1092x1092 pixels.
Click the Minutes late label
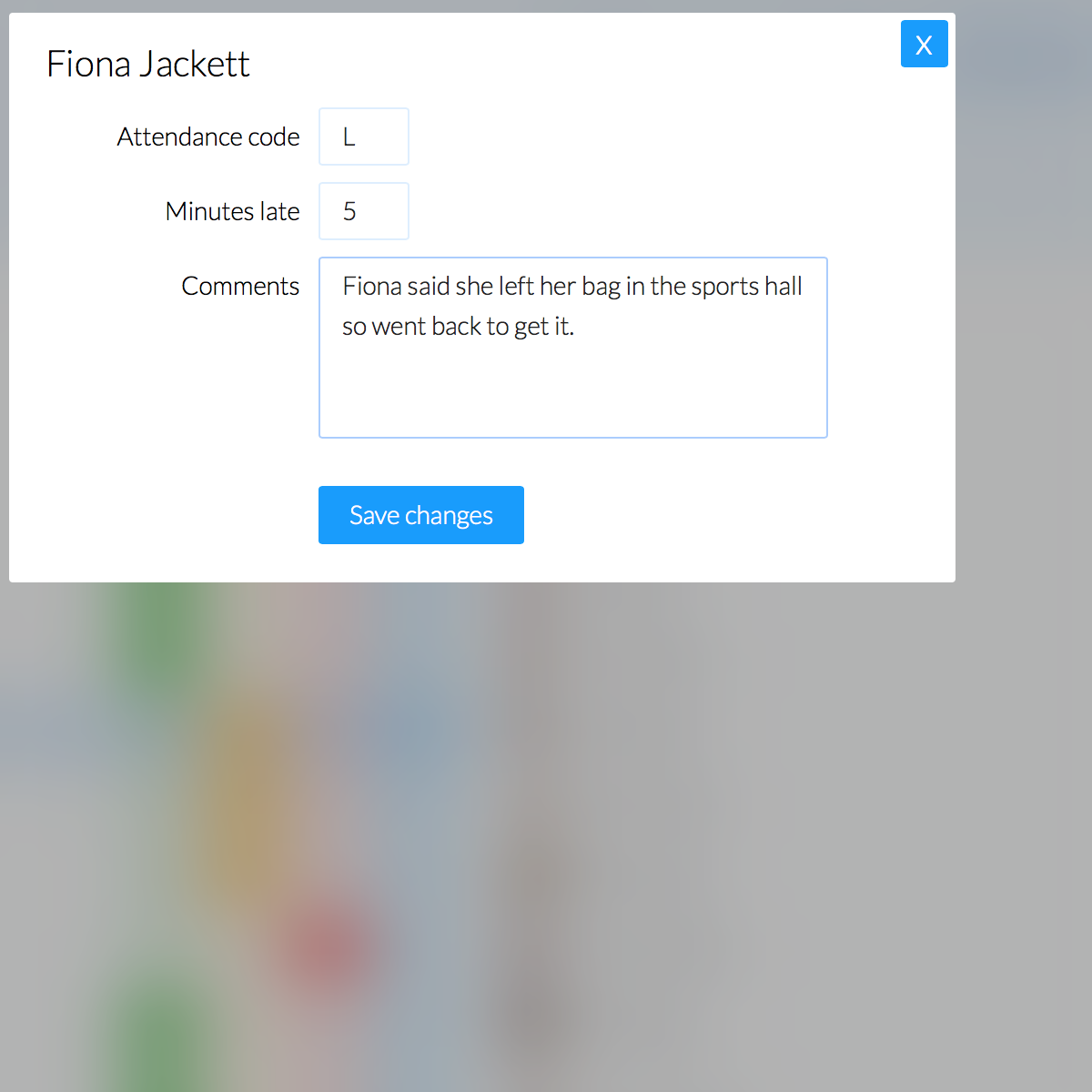click(232, 211)
